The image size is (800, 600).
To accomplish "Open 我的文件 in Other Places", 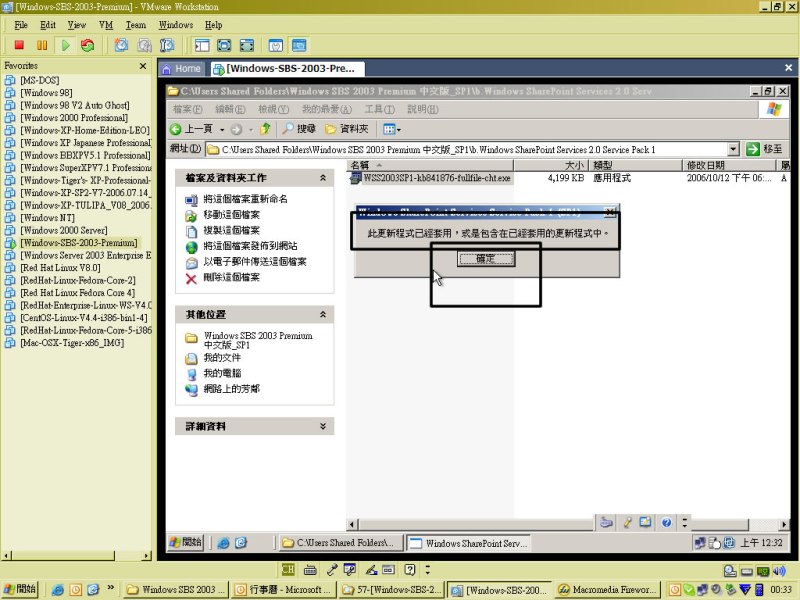I will pyautogui.click(x=222, y=358).
